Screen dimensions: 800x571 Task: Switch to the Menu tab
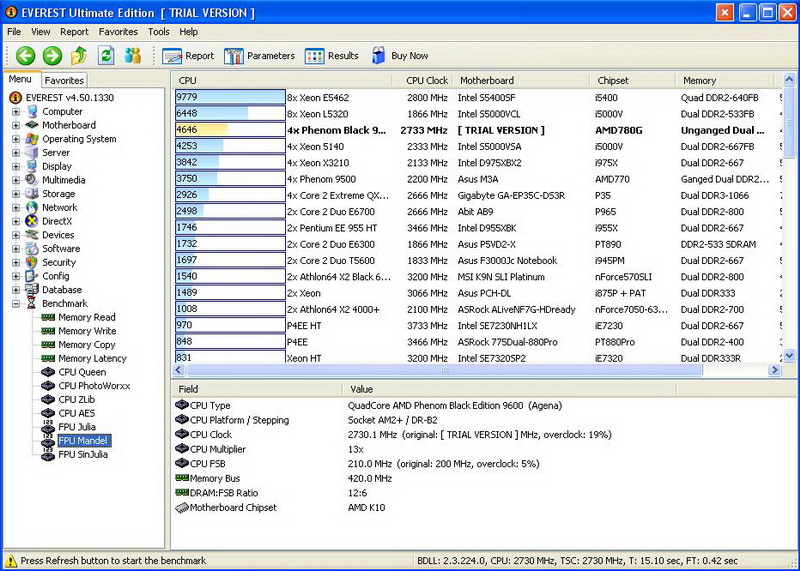(x=20, y=79)
